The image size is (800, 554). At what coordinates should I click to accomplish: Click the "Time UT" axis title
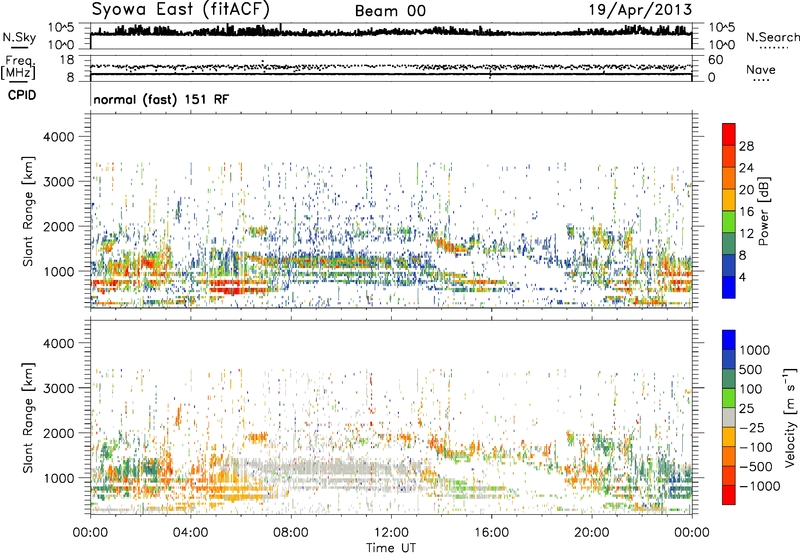[x=391, y=548]
